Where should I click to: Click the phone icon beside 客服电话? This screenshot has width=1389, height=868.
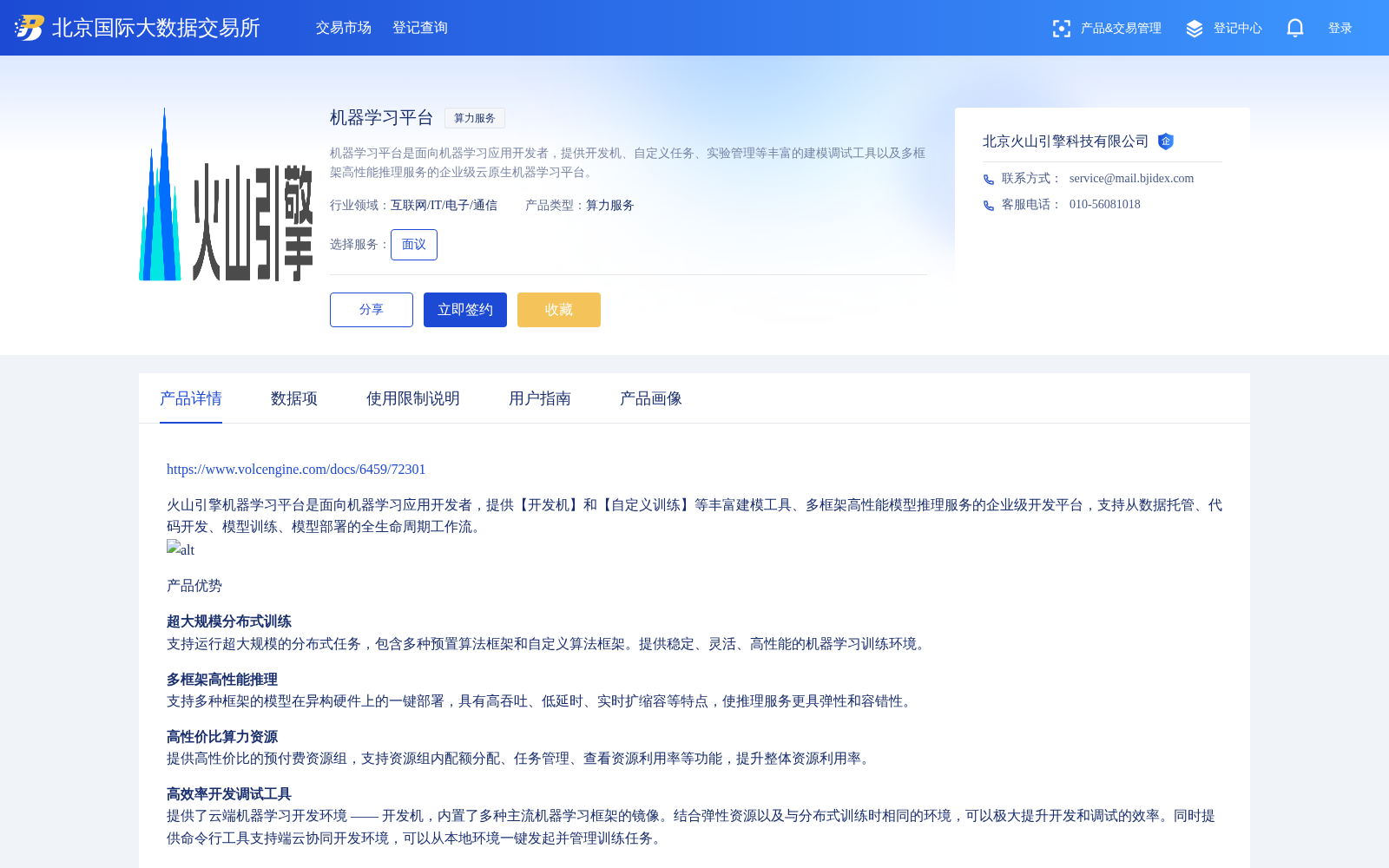(989, 205)
